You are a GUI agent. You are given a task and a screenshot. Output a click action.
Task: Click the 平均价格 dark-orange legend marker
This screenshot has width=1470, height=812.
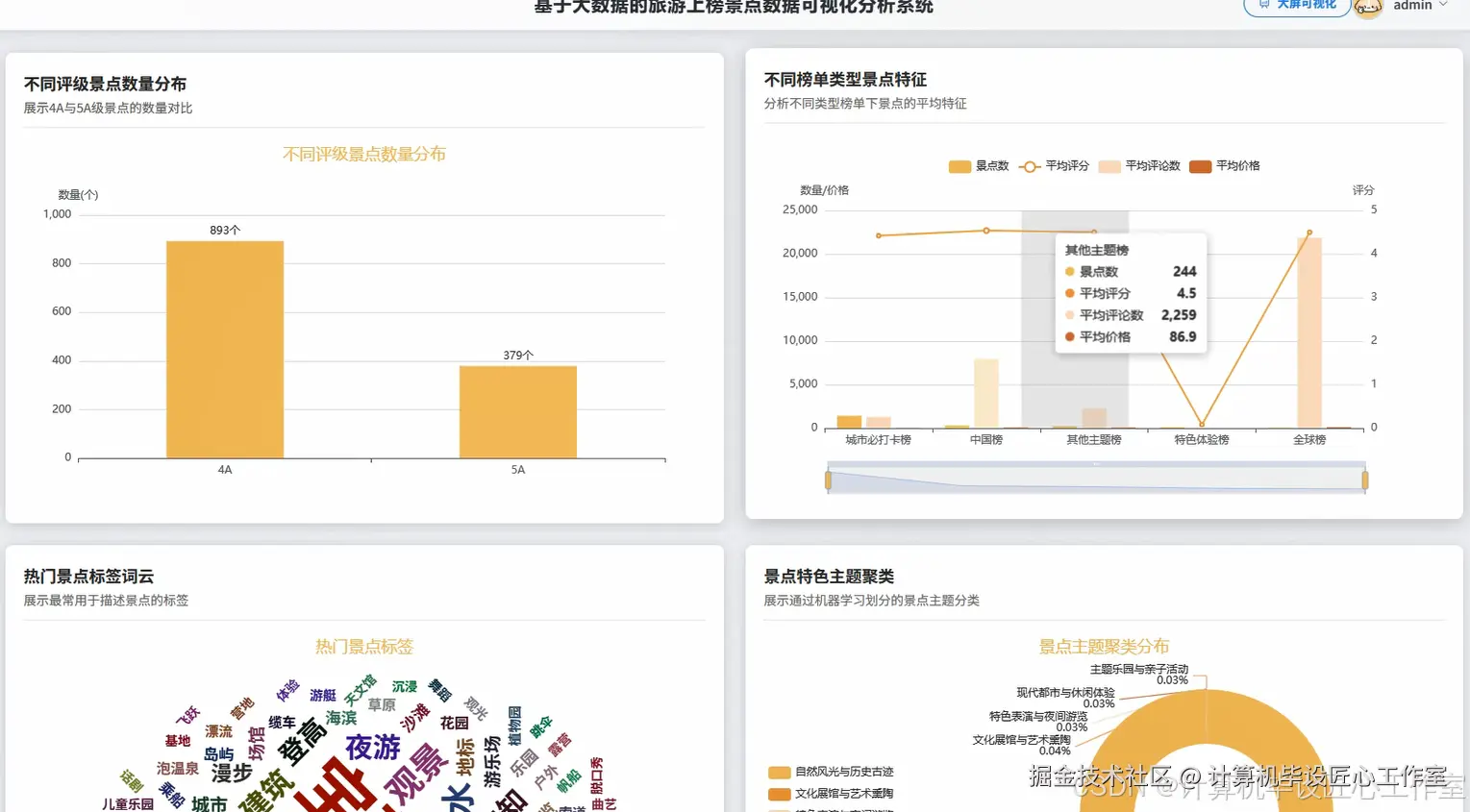tap(1198, 166)
